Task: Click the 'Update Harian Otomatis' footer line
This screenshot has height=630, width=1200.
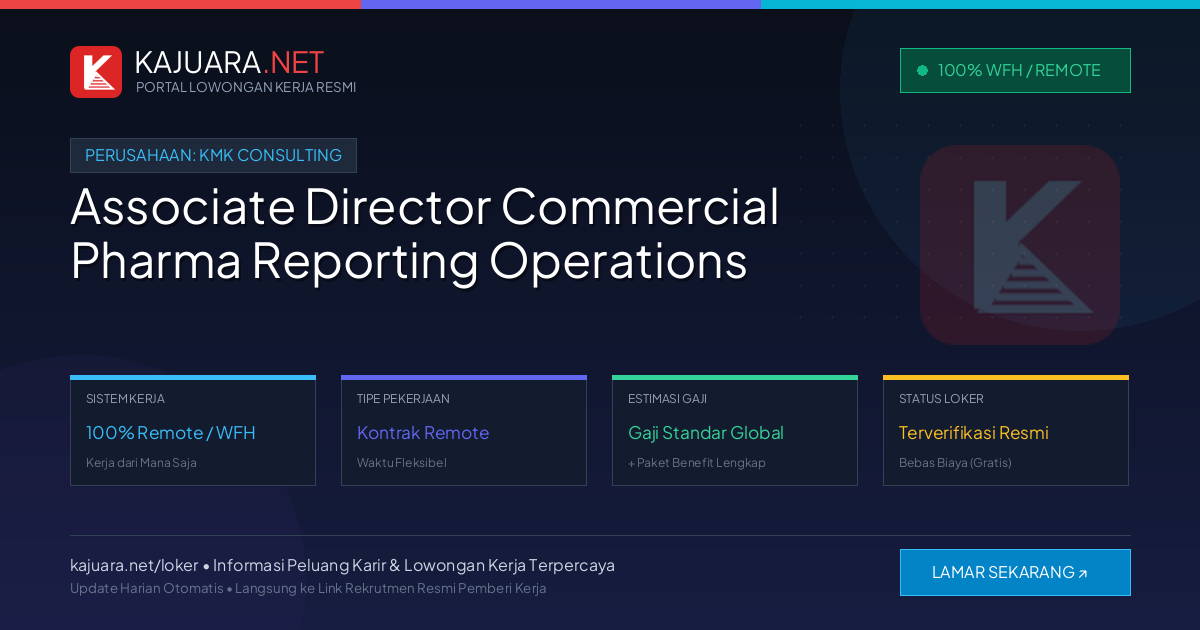Action: (308, 588)
